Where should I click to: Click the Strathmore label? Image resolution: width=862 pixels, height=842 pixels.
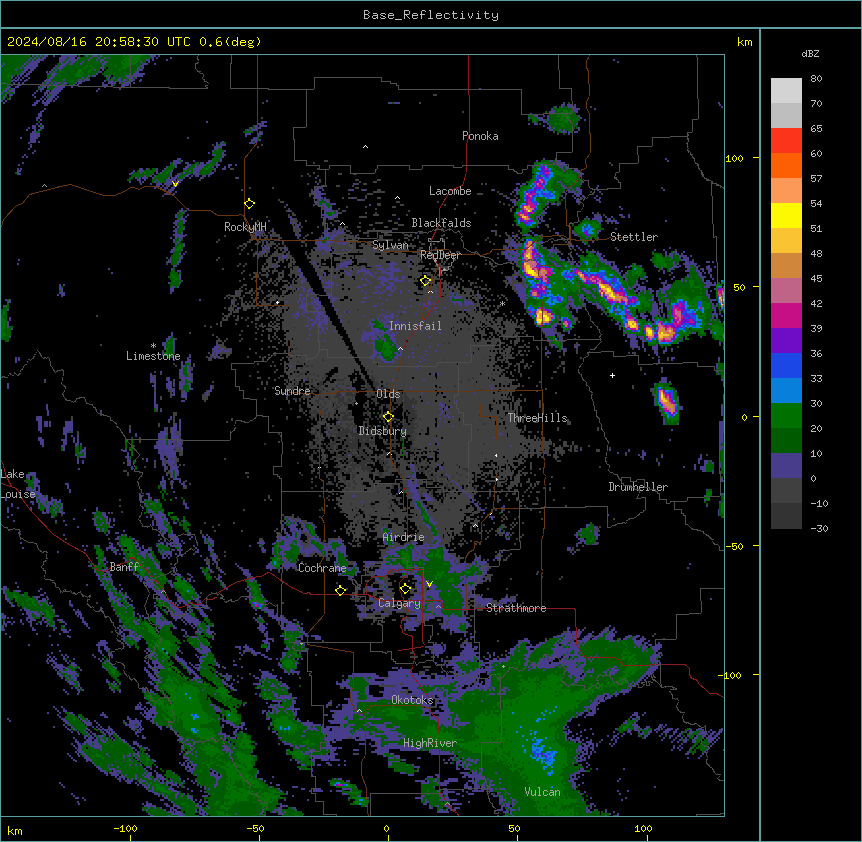click(x=516, y=608)
